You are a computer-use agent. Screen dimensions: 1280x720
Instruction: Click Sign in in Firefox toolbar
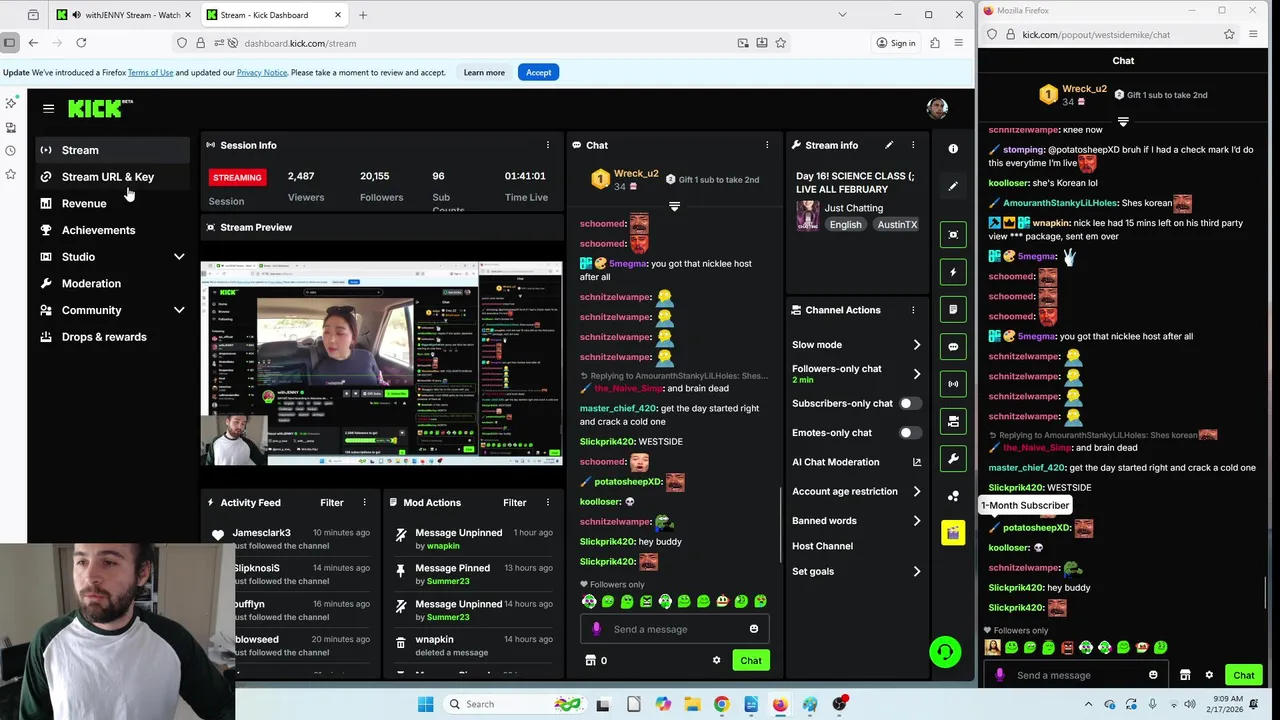(895, 43)
